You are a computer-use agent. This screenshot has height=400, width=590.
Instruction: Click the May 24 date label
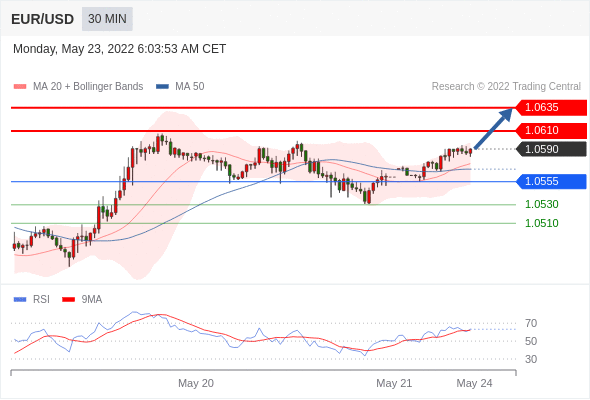click(x=474, y=383)
